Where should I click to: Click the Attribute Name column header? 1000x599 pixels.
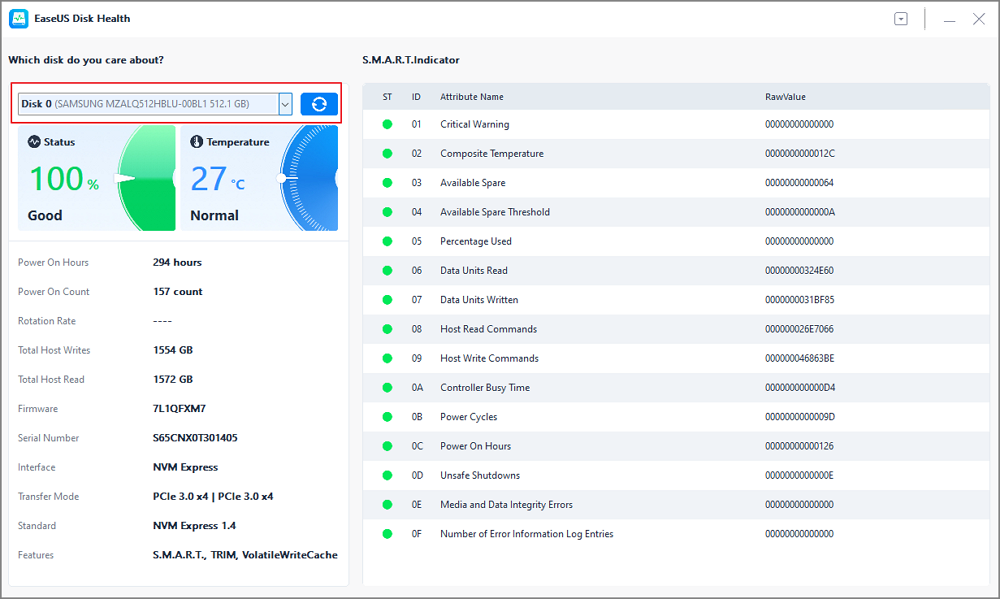pyautogui.click(x=472, y=97)
